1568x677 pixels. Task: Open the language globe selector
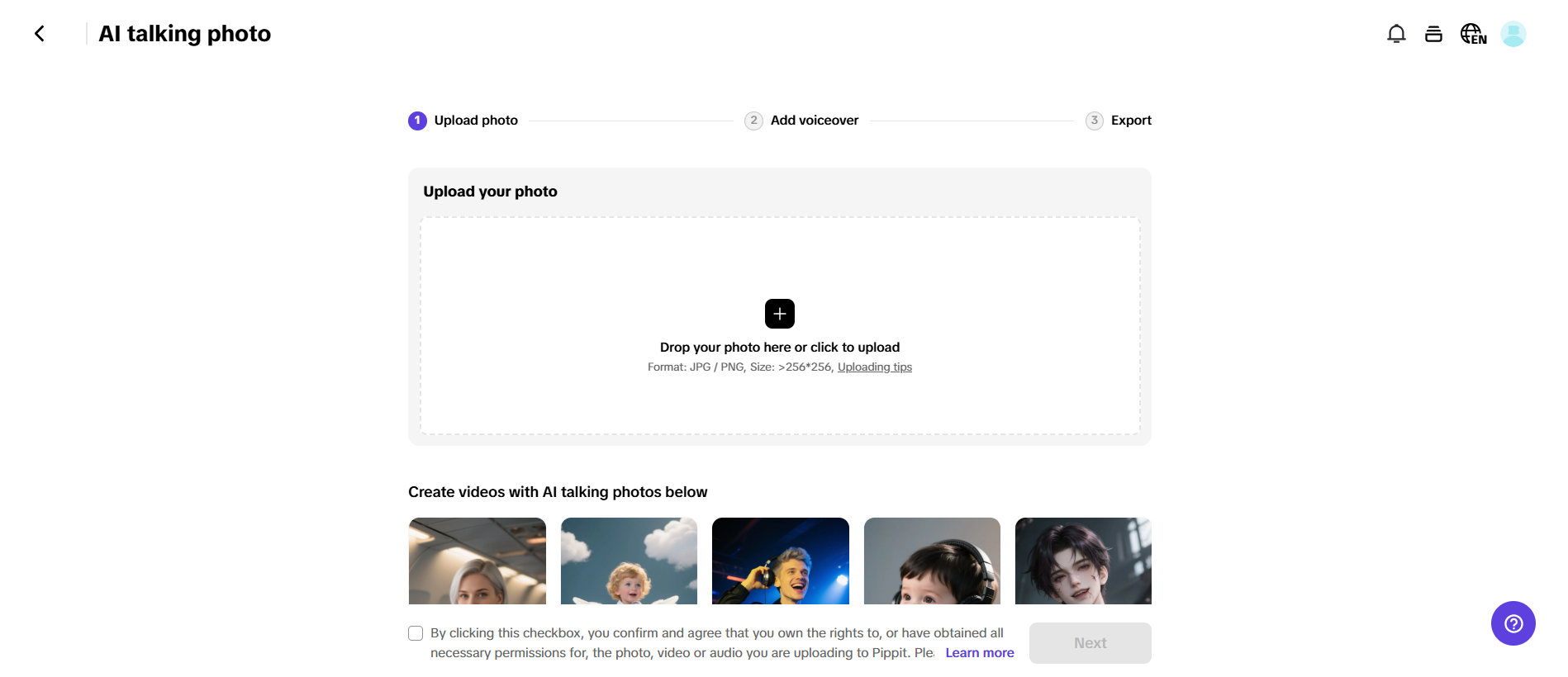[x=1473, y=34]
